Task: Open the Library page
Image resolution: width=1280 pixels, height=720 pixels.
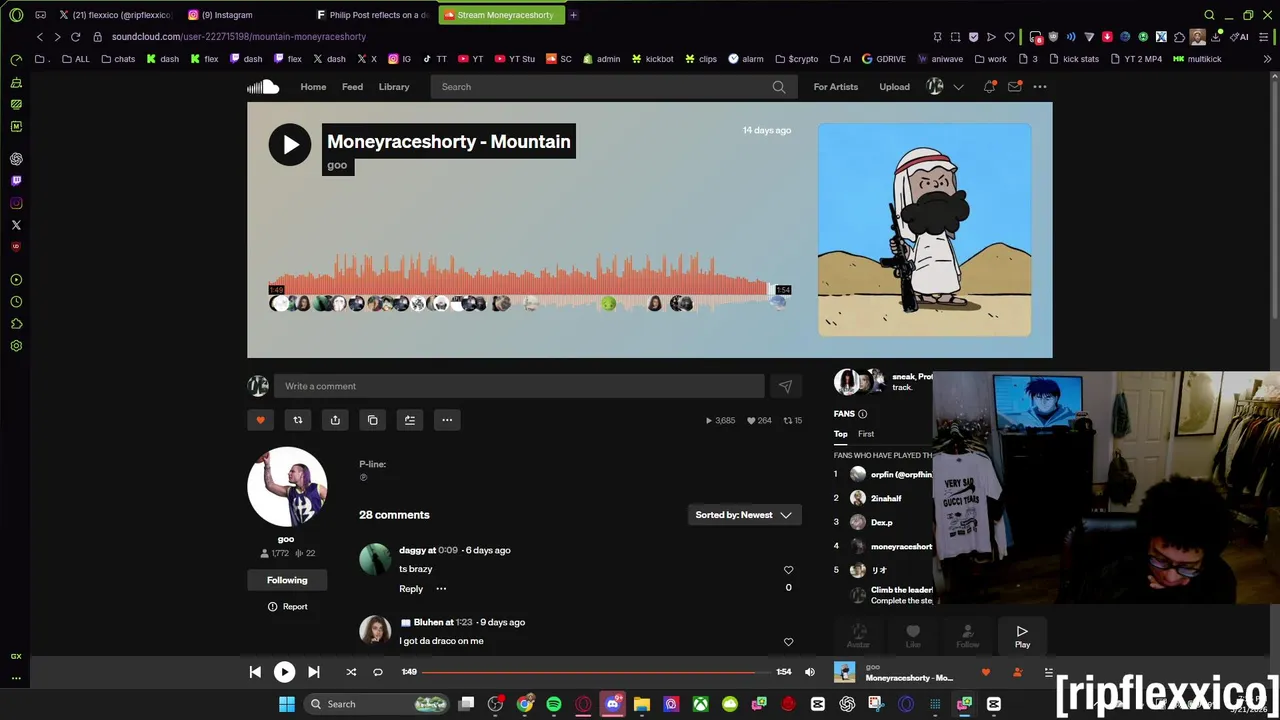Action: (x=394, y=87)
